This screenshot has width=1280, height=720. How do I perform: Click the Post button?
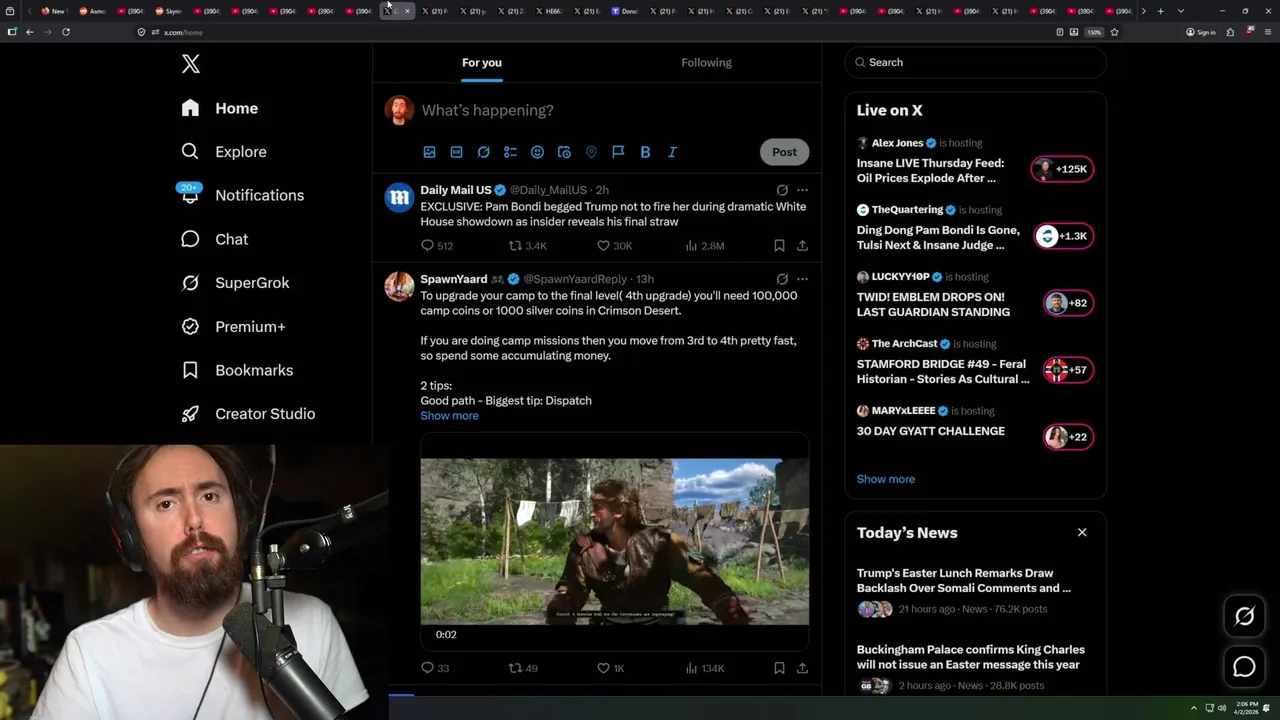(784, 152)
